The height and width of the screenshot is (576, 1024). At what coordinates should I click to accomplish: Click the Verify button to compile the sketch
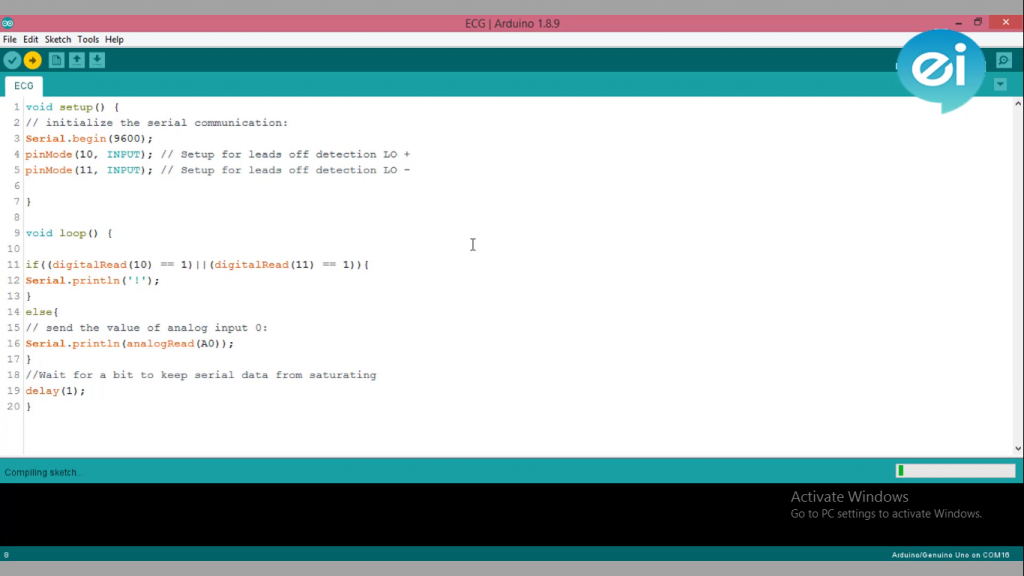(12, 60)
